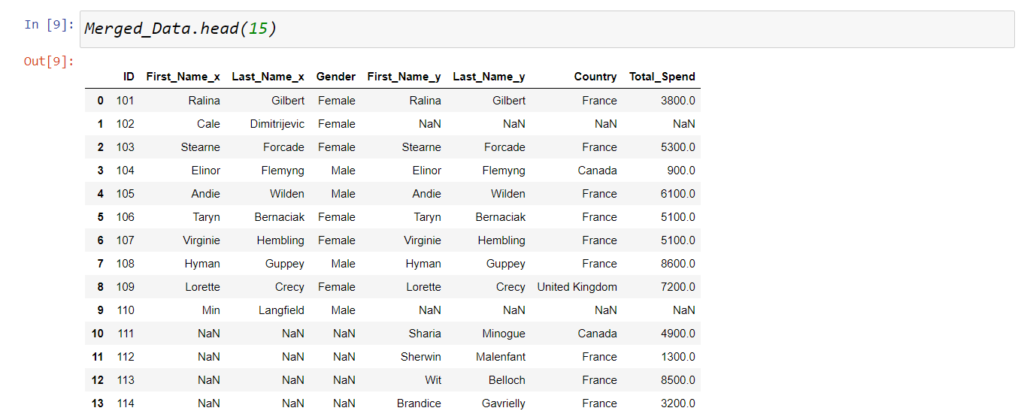Click the ID value 110
Viewport: 1024px width, 420px height.
[x=125, y=310]
